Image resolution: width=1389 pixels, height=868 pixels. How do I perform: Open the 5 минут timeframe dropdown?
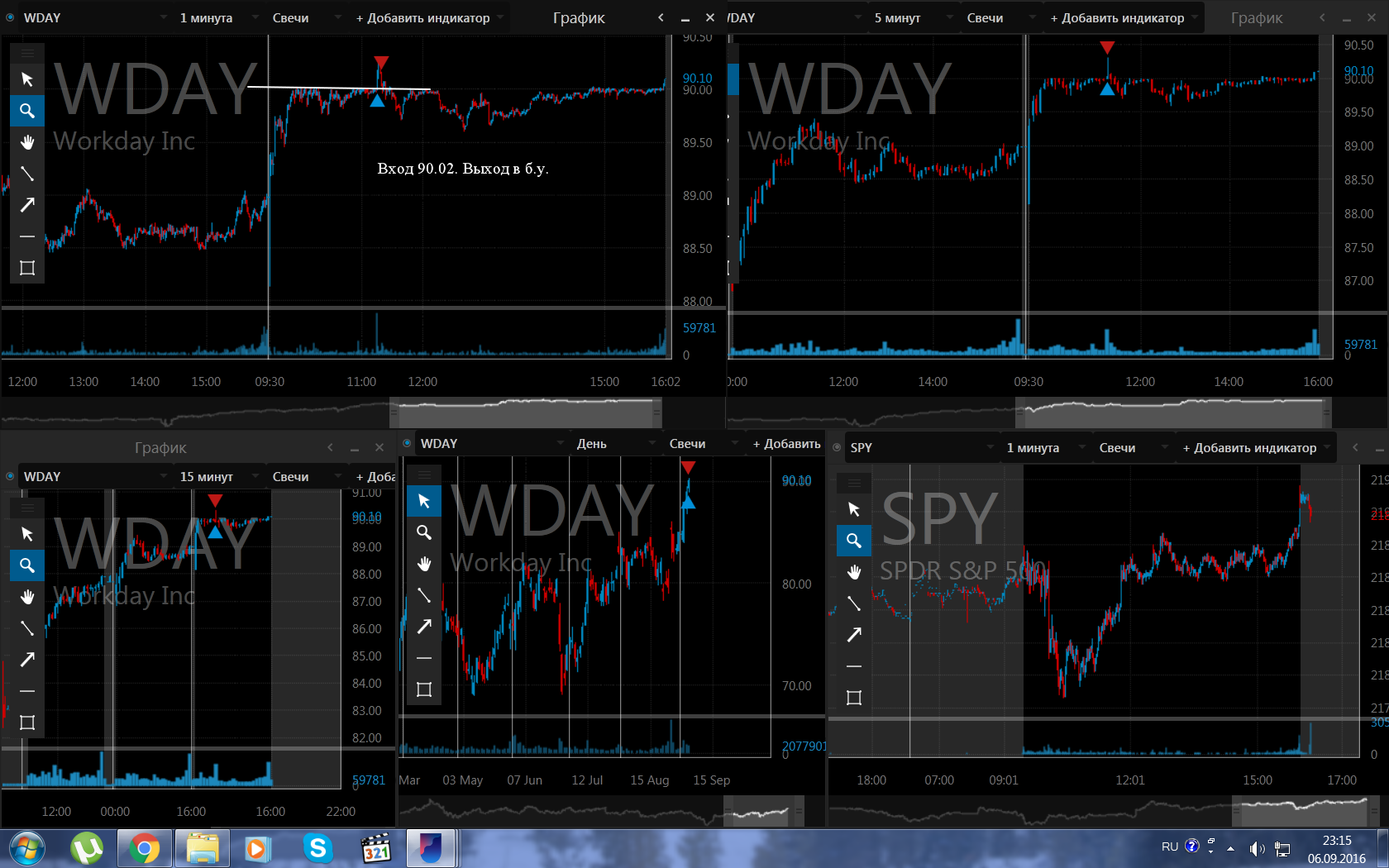pos(913,17)
